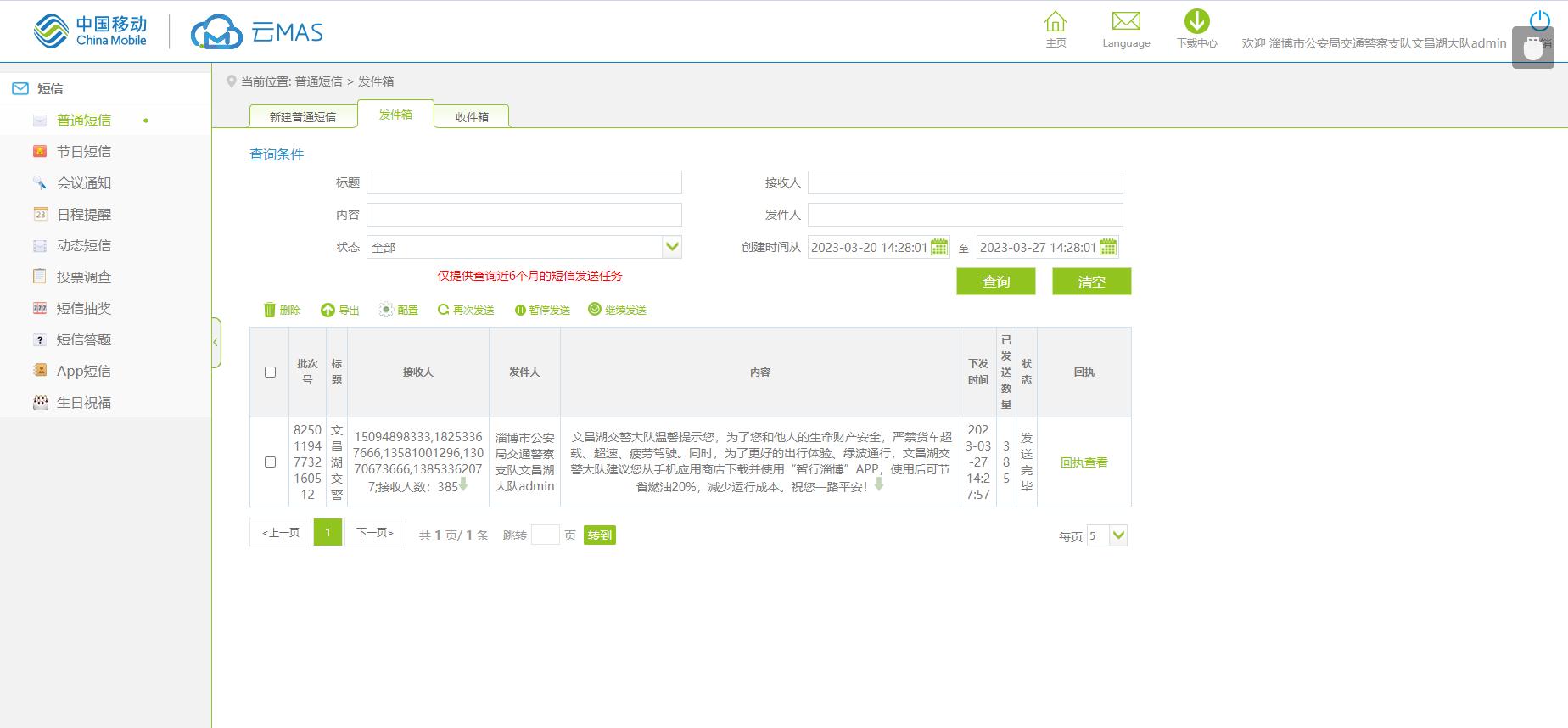The width and height of the screenshot is (1568, 728).
Task: Click the 发送完毕 status cell
Action: coord(1027,462)
